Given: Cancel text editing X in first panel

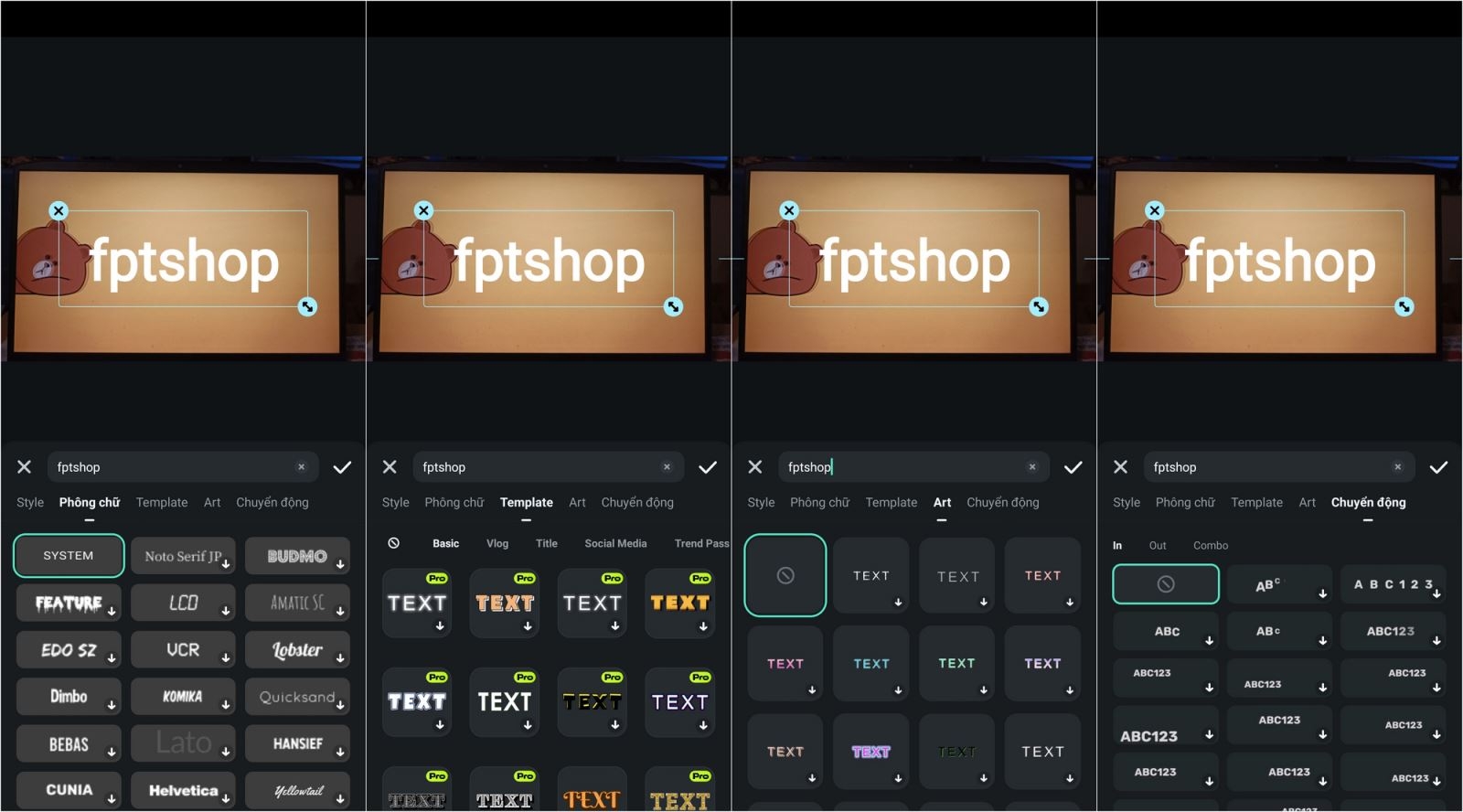Looking at the screenshot, I should tap(25, 467).
